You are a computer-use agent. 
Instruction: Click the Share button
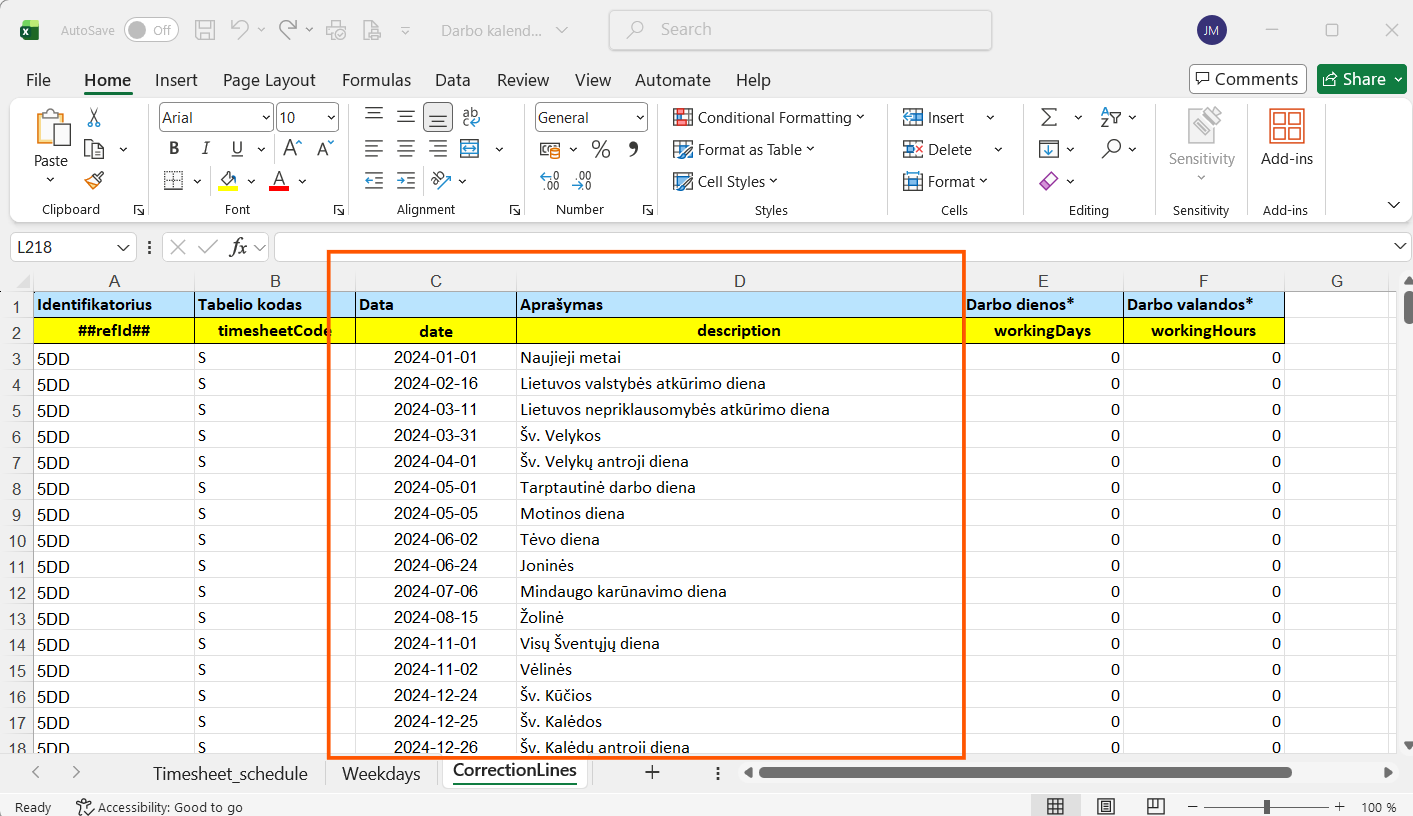coord(1354,79)
